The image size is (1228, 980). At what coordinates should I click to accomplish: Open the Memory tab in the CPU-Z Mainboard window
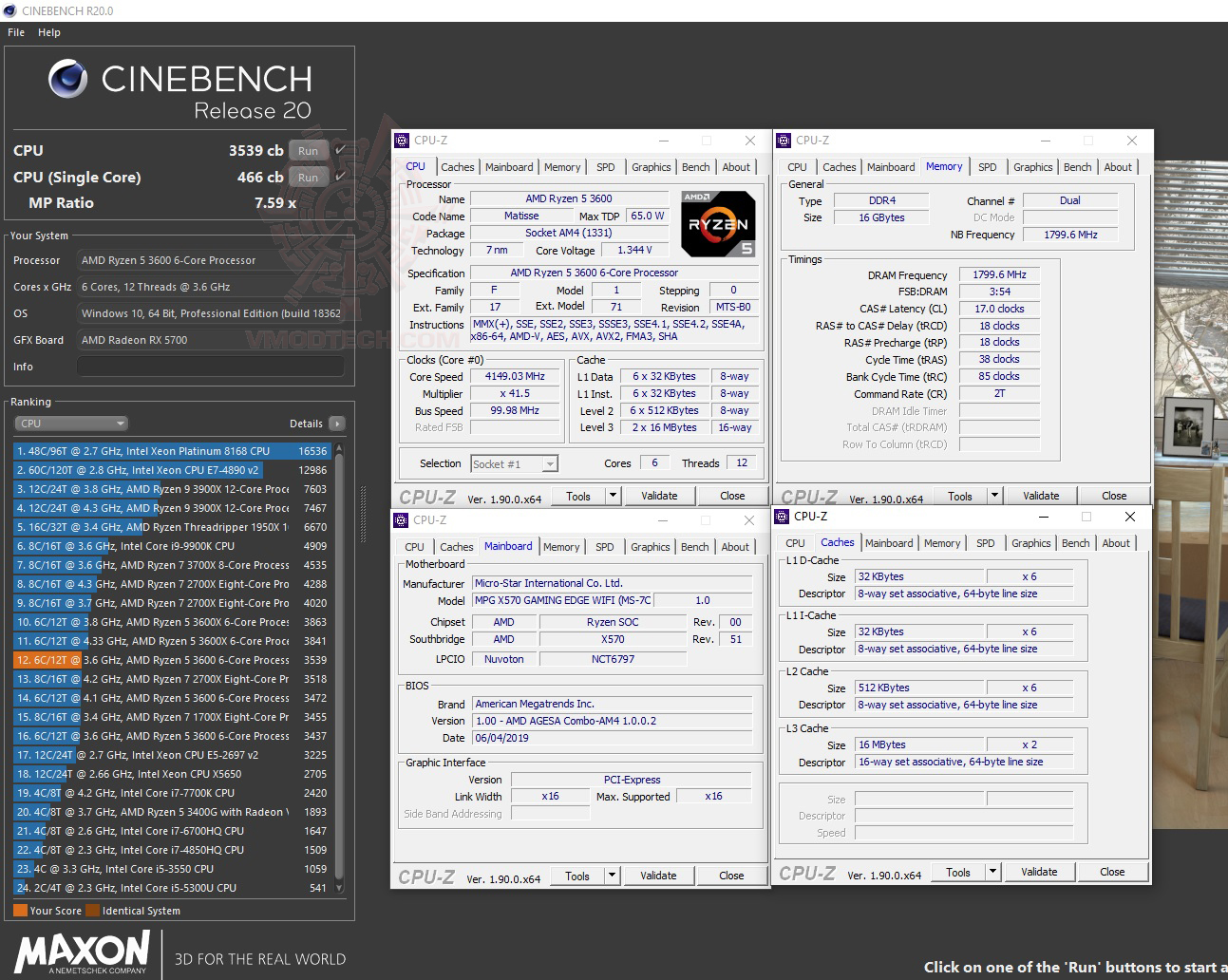tap(561, 547)
